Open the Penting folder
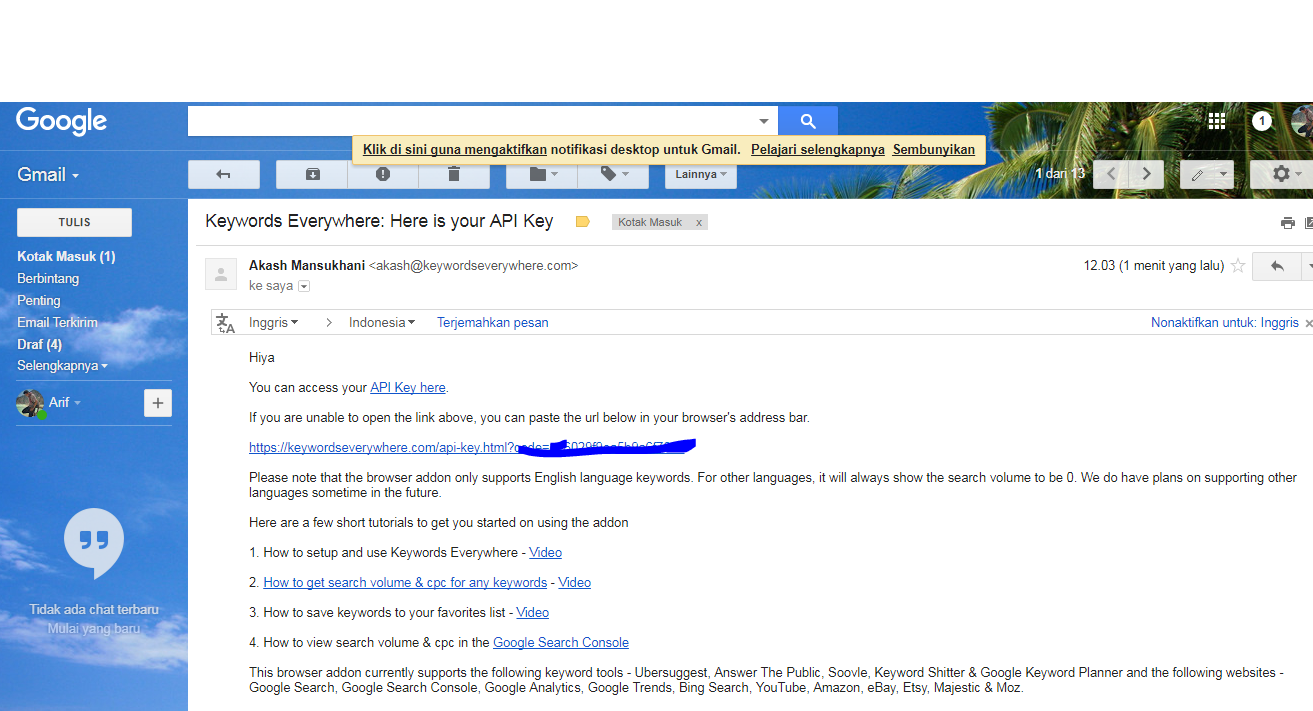The height and width of the screenshot is (711, 1313). pyautogui.click(x=39, y=300)
